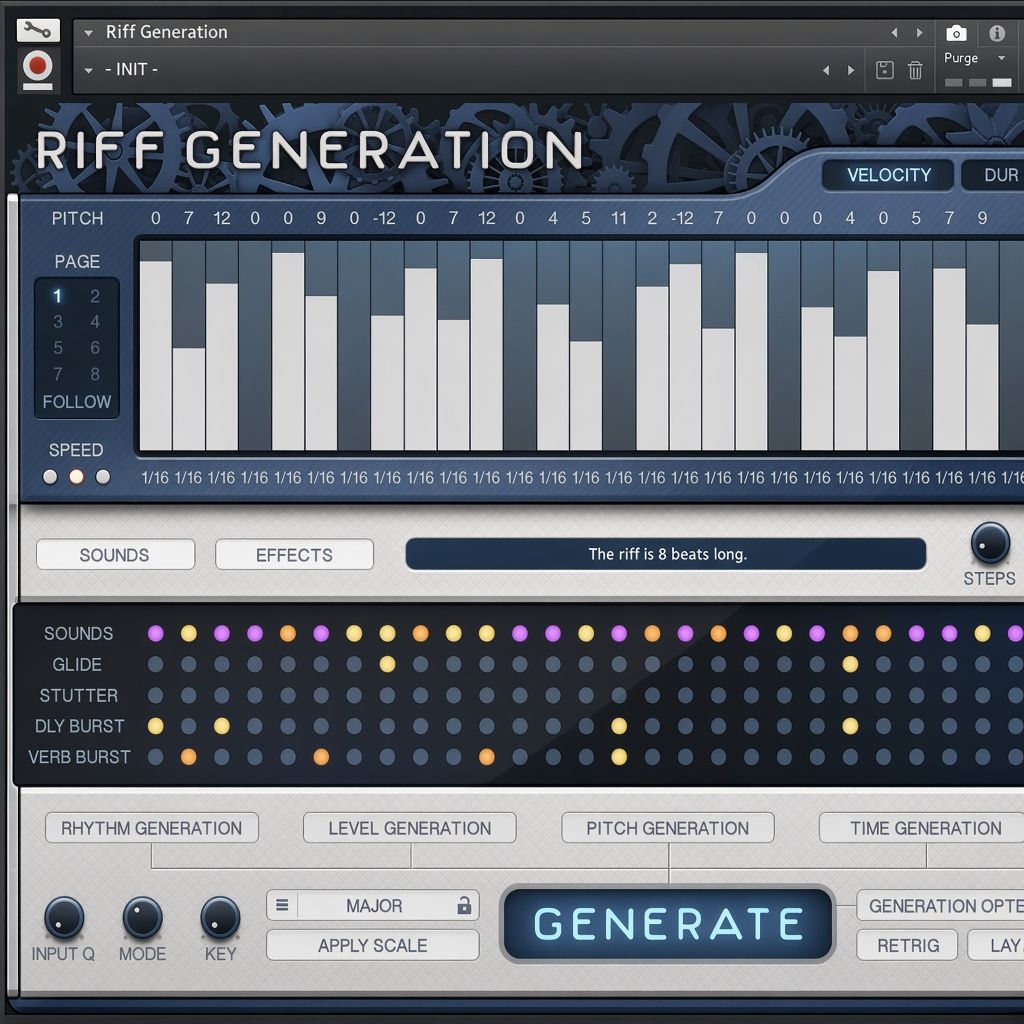Switch to the VELOCITY tab
1024x1024 pixels.
pyautogui.click(x=888, y=175)
